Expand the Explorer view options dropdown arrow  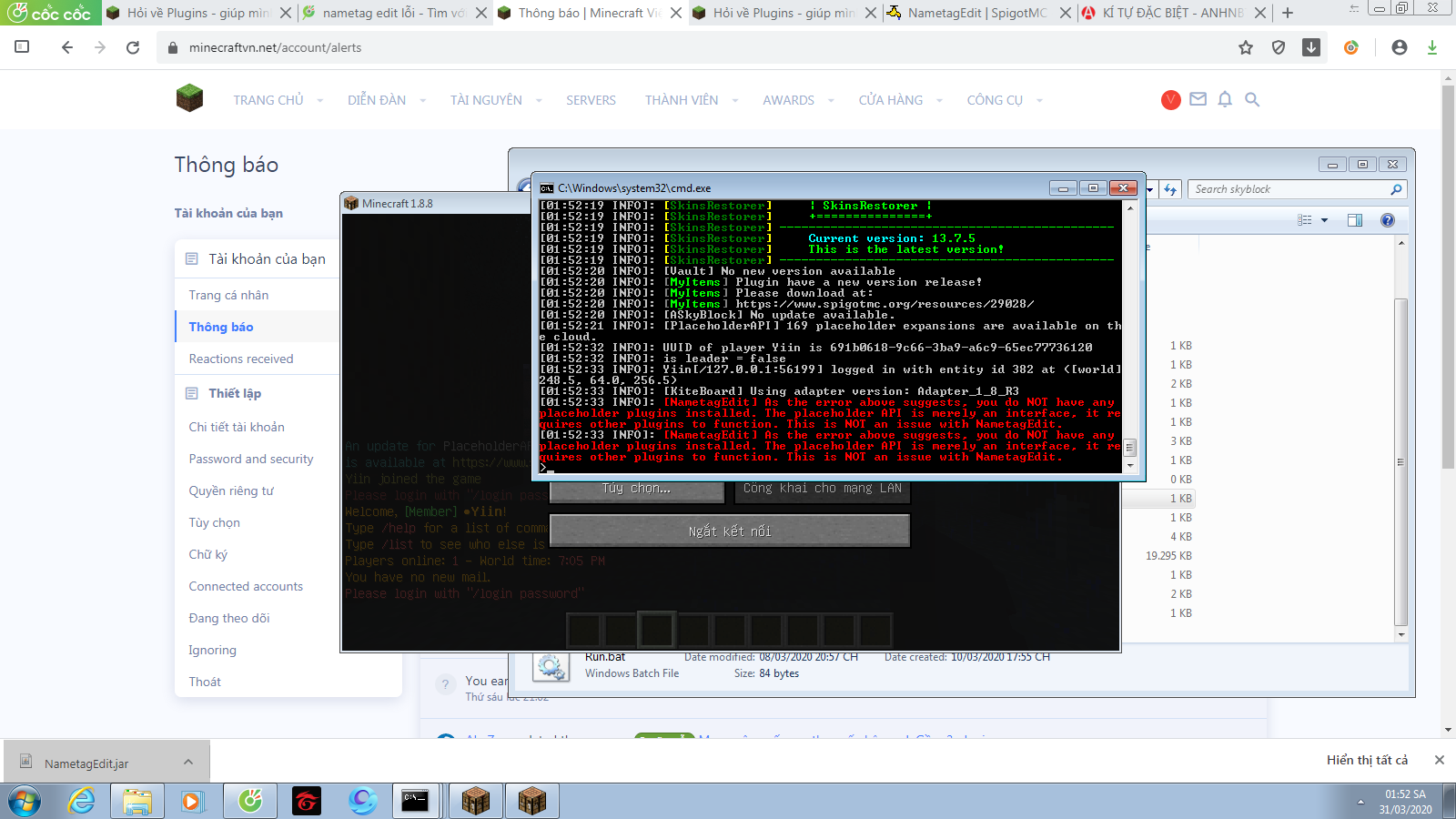tap(1324, 220)
